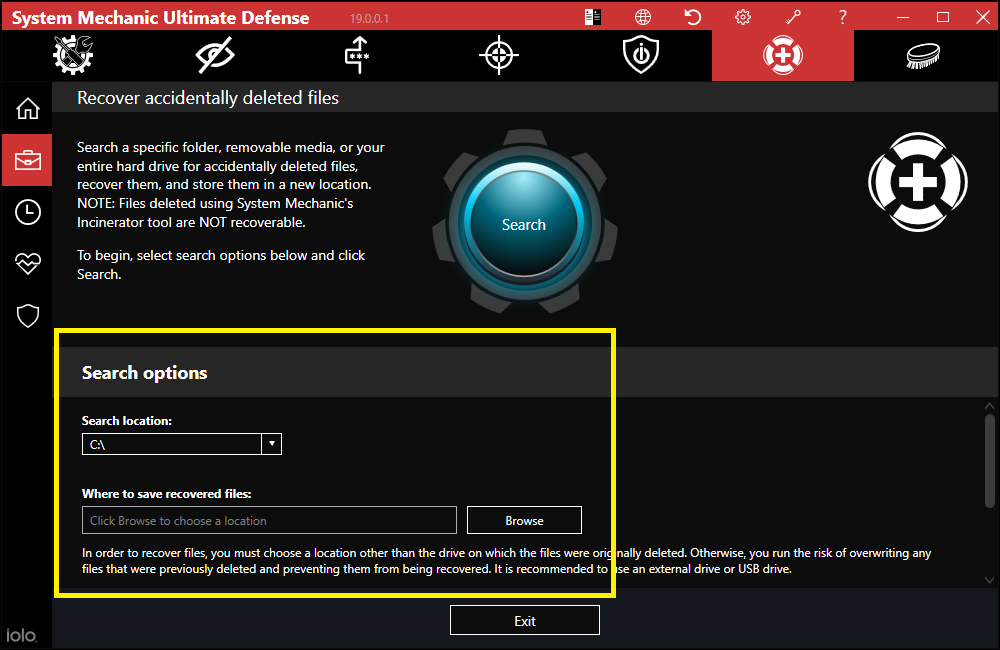The image size is (1000, 650).
Task: Click the search options scrollbar thumb
Action: (x=989, y=461)
